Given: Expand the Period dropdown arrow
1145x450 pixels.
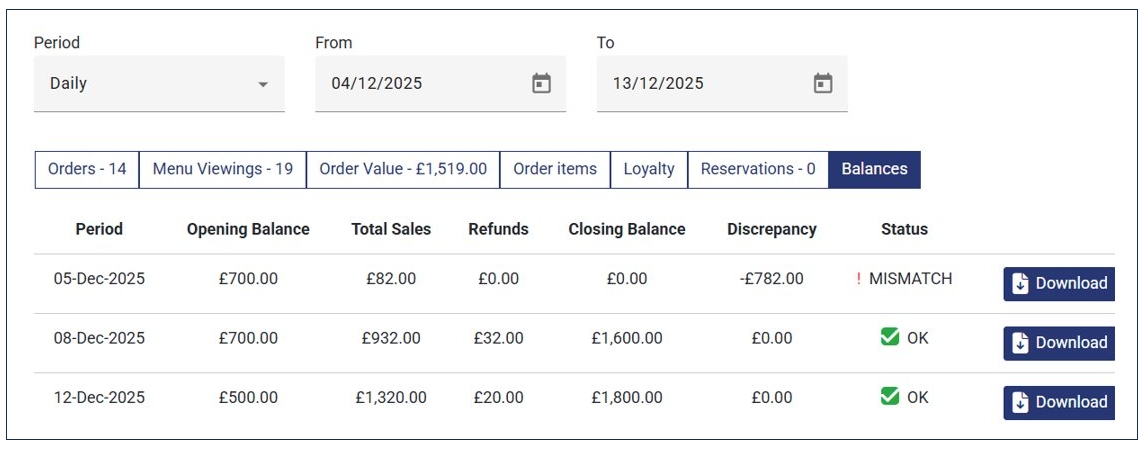Looking at the screenshot, I should (x=263, y=85).
